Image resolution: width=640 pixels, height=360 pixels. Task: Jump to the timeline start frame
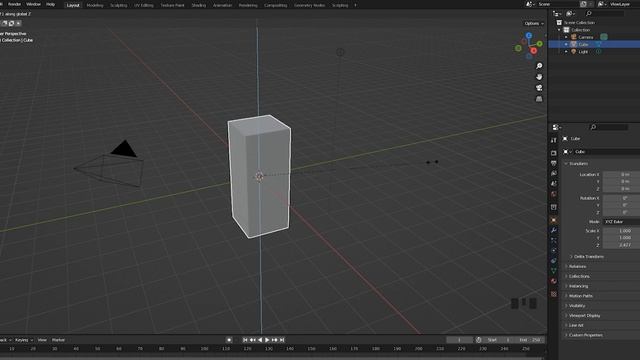(x=245, y=340)
